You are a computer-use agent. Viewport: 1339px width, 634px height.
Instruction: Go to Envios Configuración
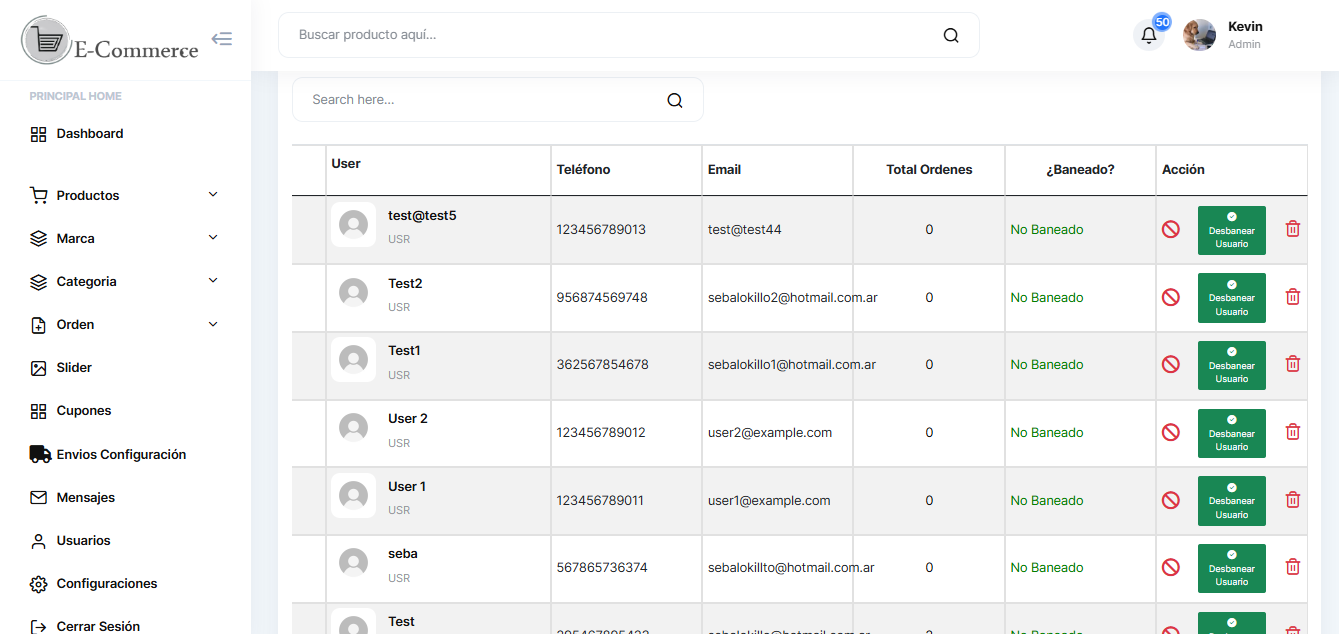tap(120, 455)
